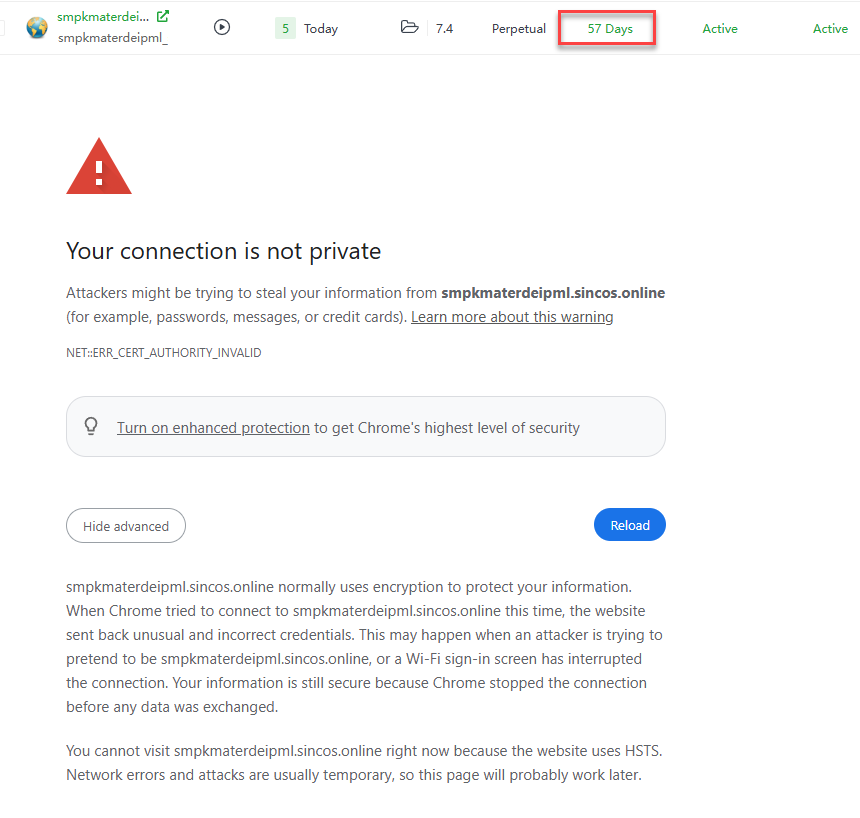Click the globe website icon
The image size is (860, 818).
coord(37,28)
